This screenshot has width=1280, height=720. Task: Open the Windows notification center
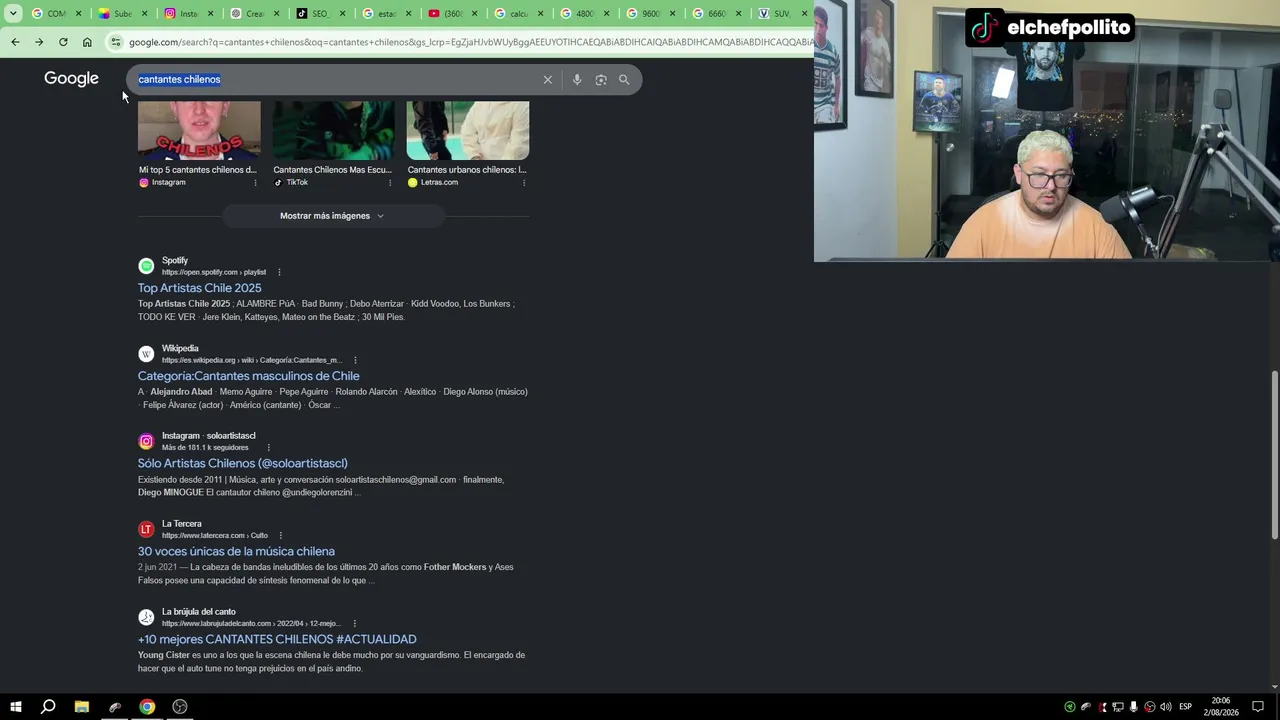click(1258, 707)
